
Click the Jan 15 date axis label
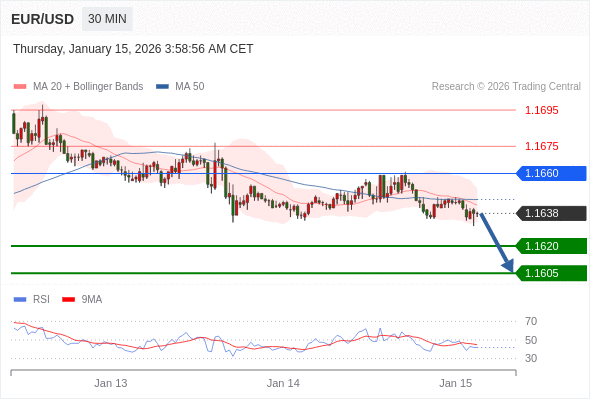[x=455, y=383]
